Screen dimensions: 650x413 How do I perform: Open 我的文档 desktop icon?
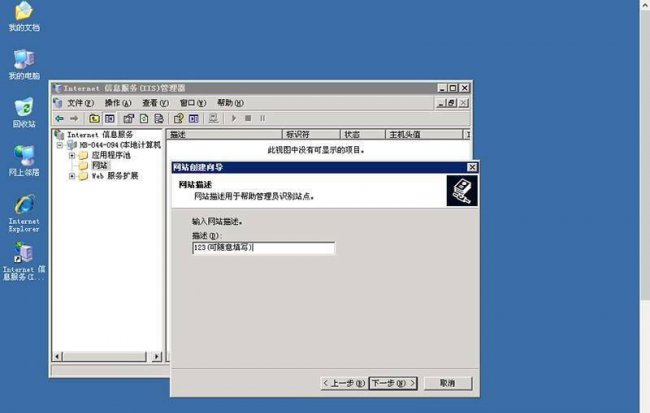tap(24, 17)
